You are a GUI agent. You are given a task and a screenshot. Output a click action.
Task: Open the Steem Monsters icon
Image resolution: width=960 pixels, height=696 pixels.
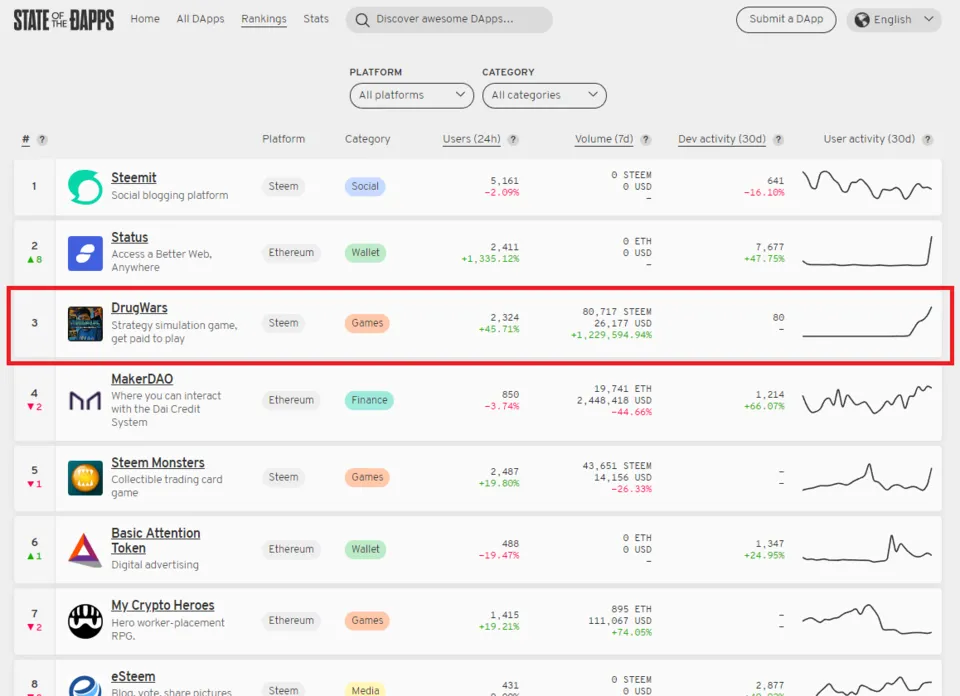point(85,477)
